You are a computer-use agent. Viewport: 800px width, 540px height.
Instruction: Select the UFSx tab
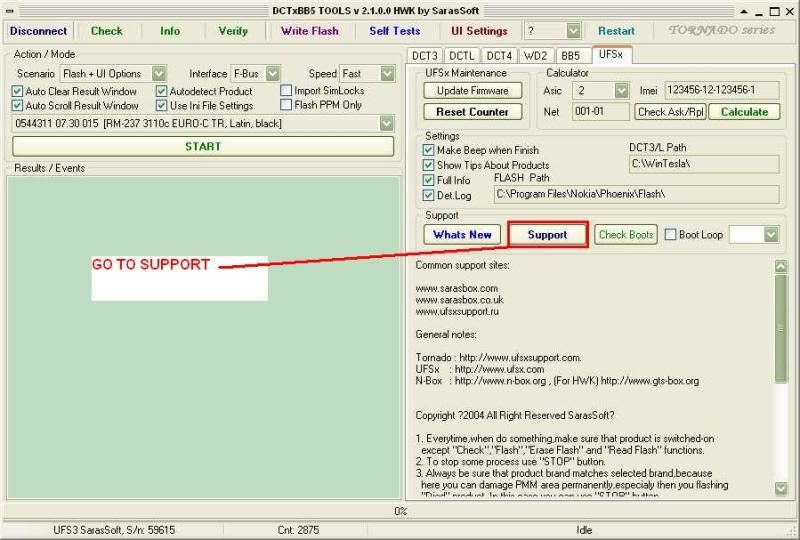pos(611,54)
